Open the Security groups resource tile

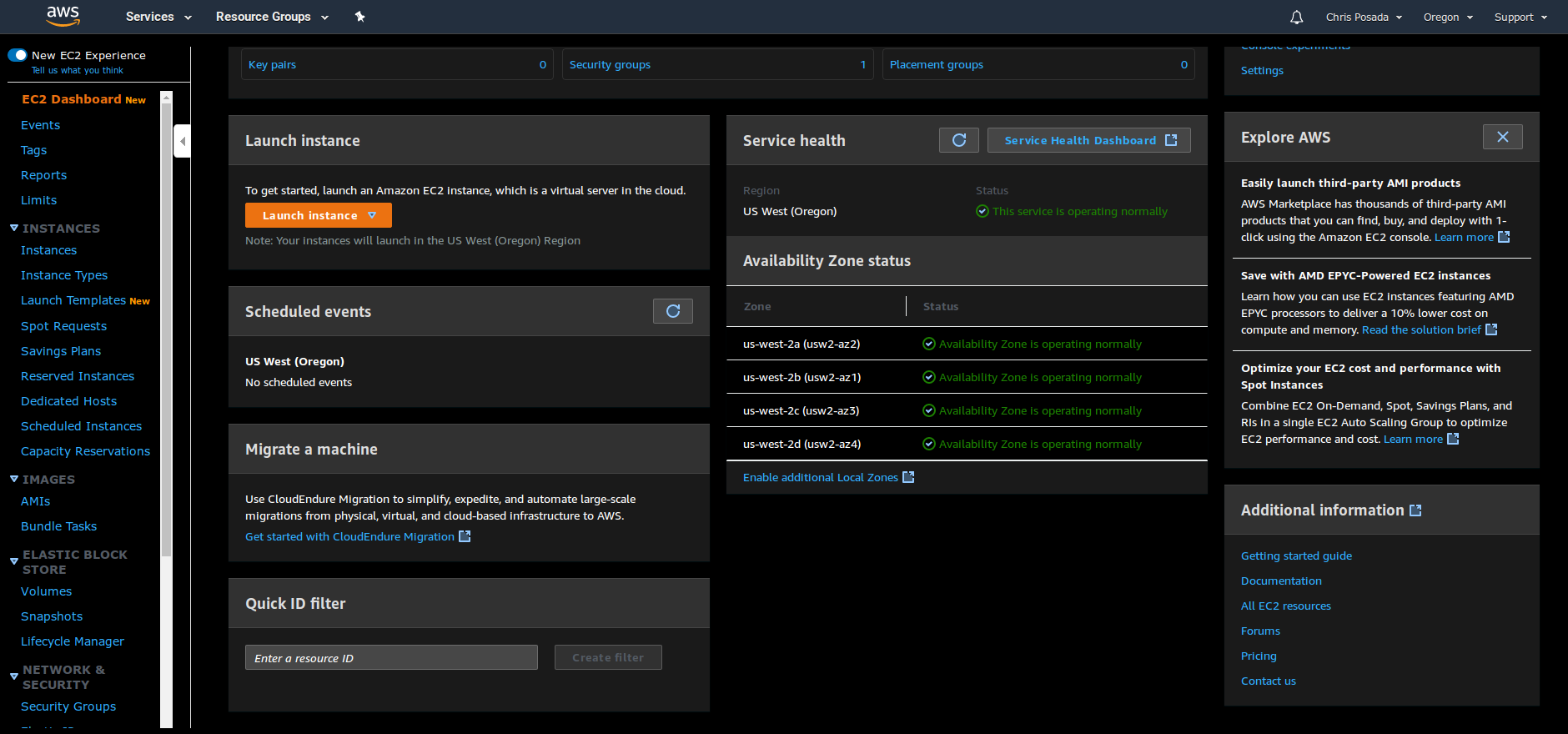[718, 64]
